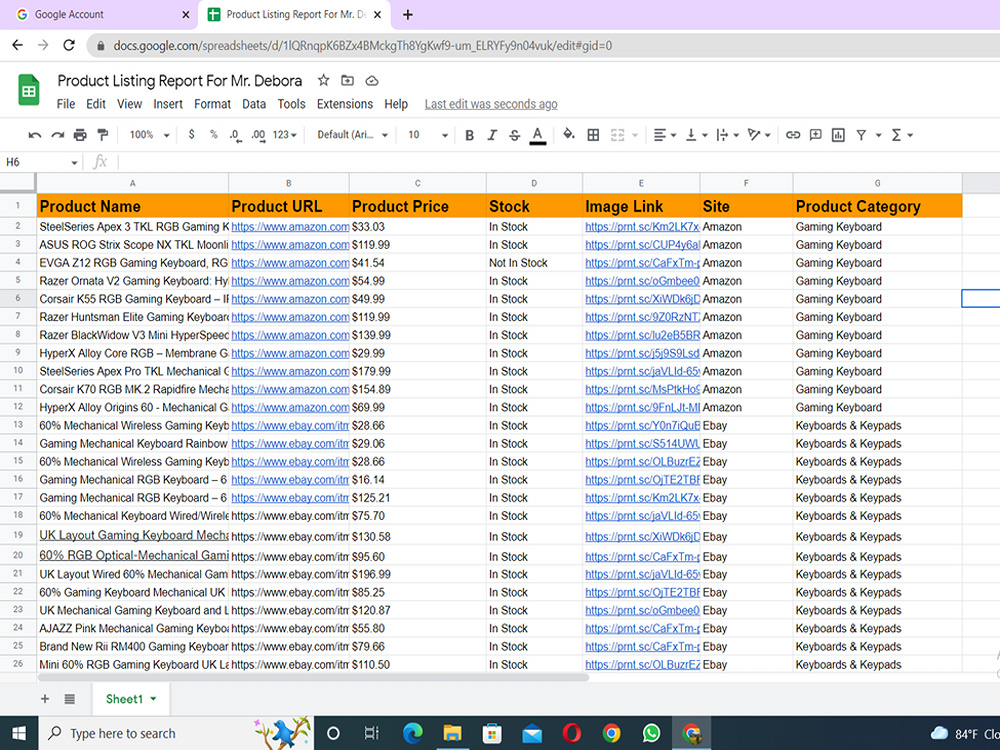Open the fill color picker
This screenshot has width=1000, height=750.
568,135
